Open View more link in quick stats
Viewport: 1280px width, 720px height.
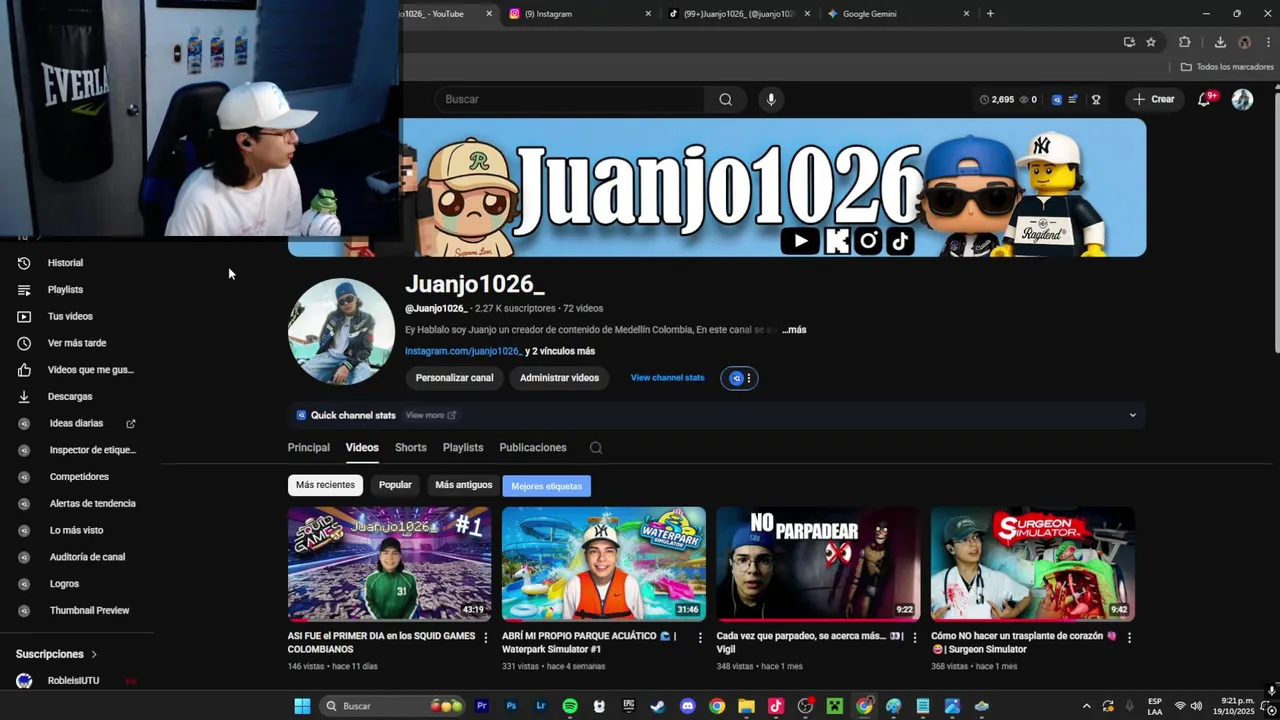click(431, 415)
